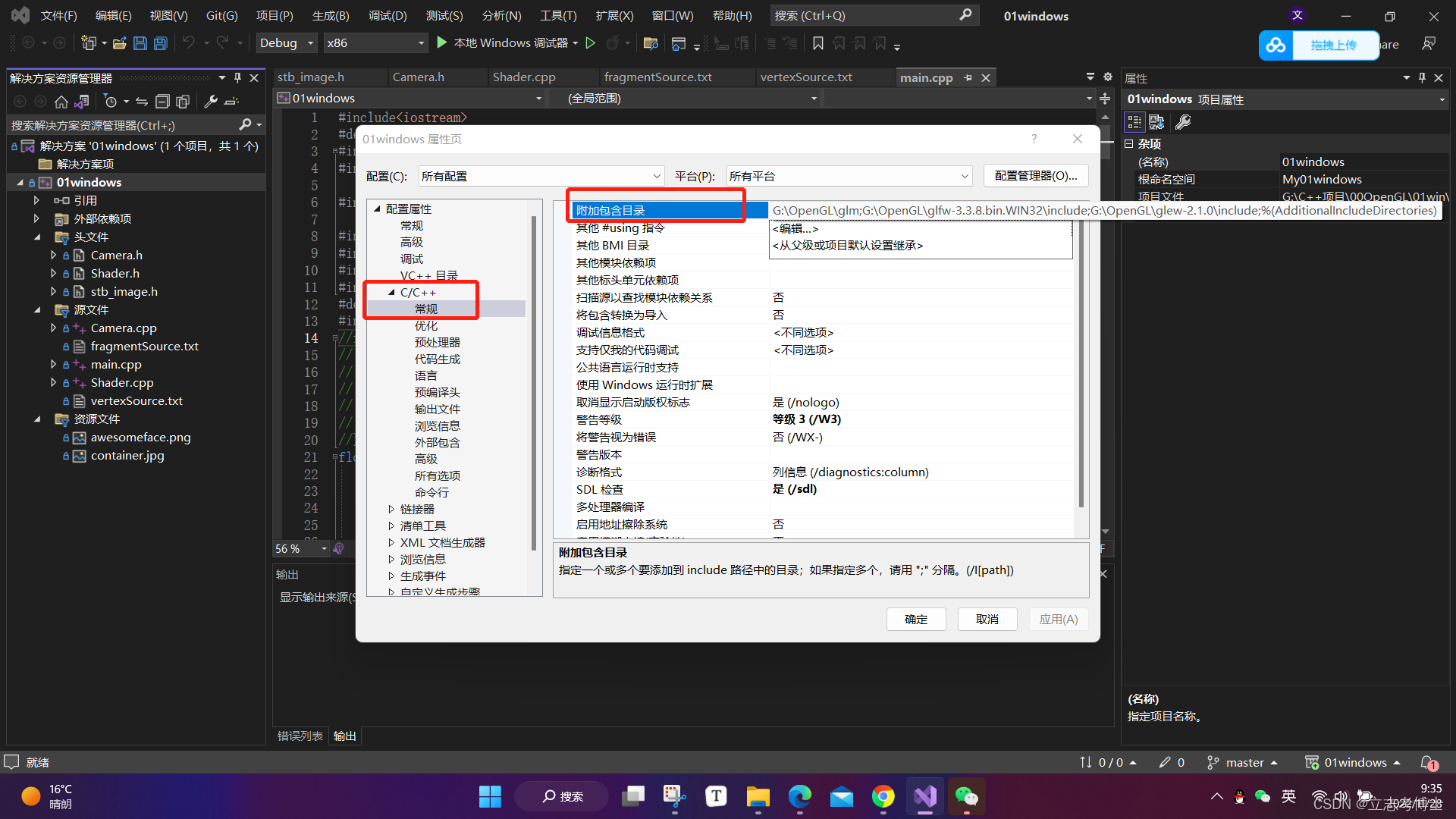
Task: Expand the 链接器 node in the properties tree
Action: [391, 509]
